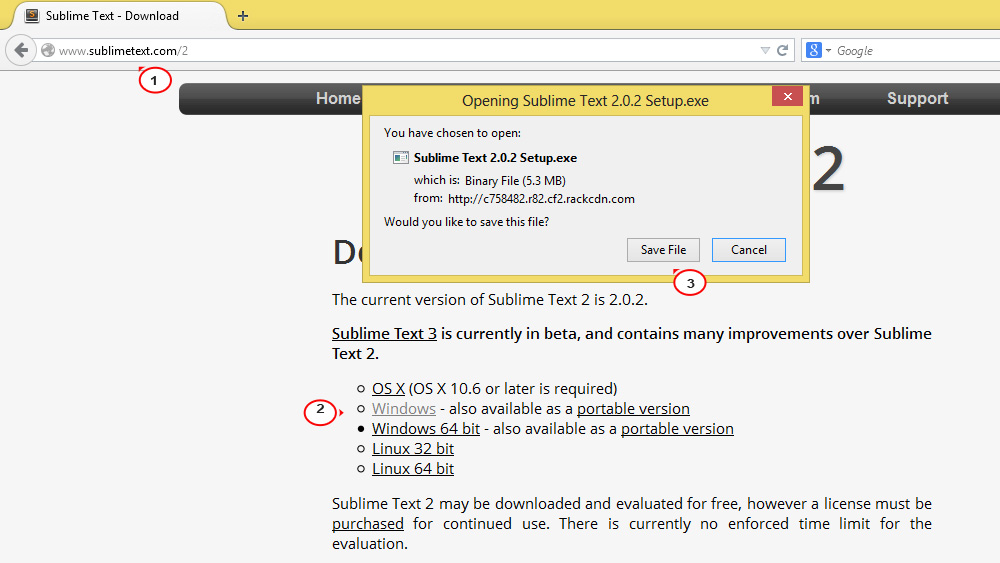Open the Support navigation item

click(x=917, y=99)
